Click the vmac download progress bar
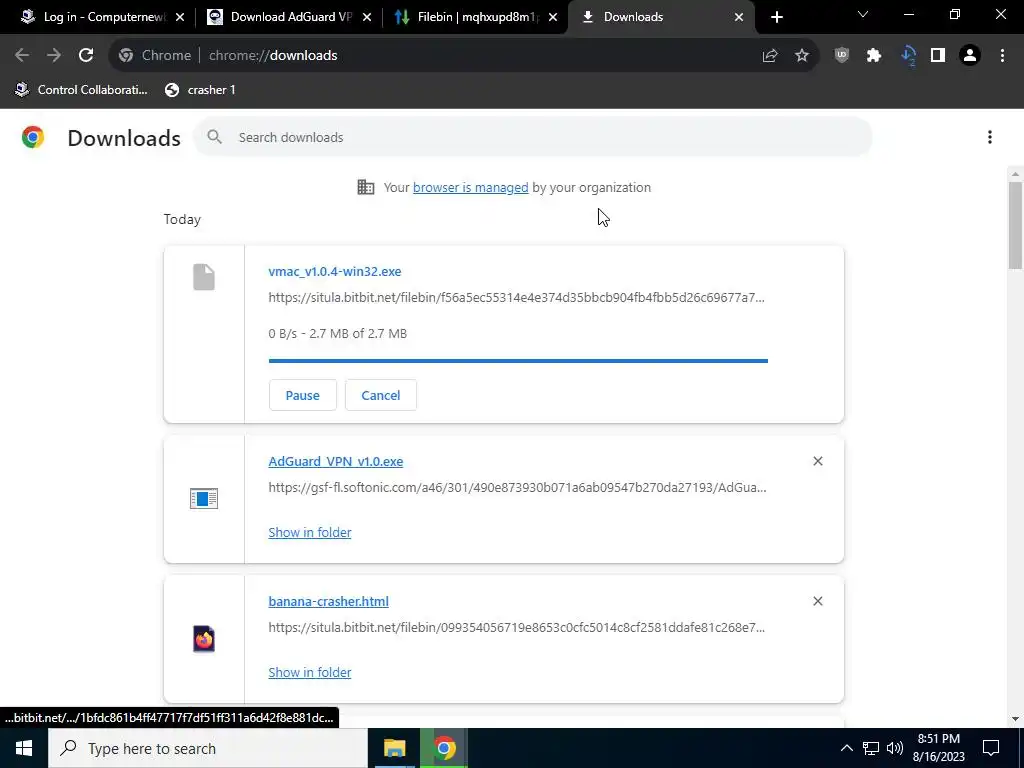This screenshot has width=1024, height=768. (518, 360)
